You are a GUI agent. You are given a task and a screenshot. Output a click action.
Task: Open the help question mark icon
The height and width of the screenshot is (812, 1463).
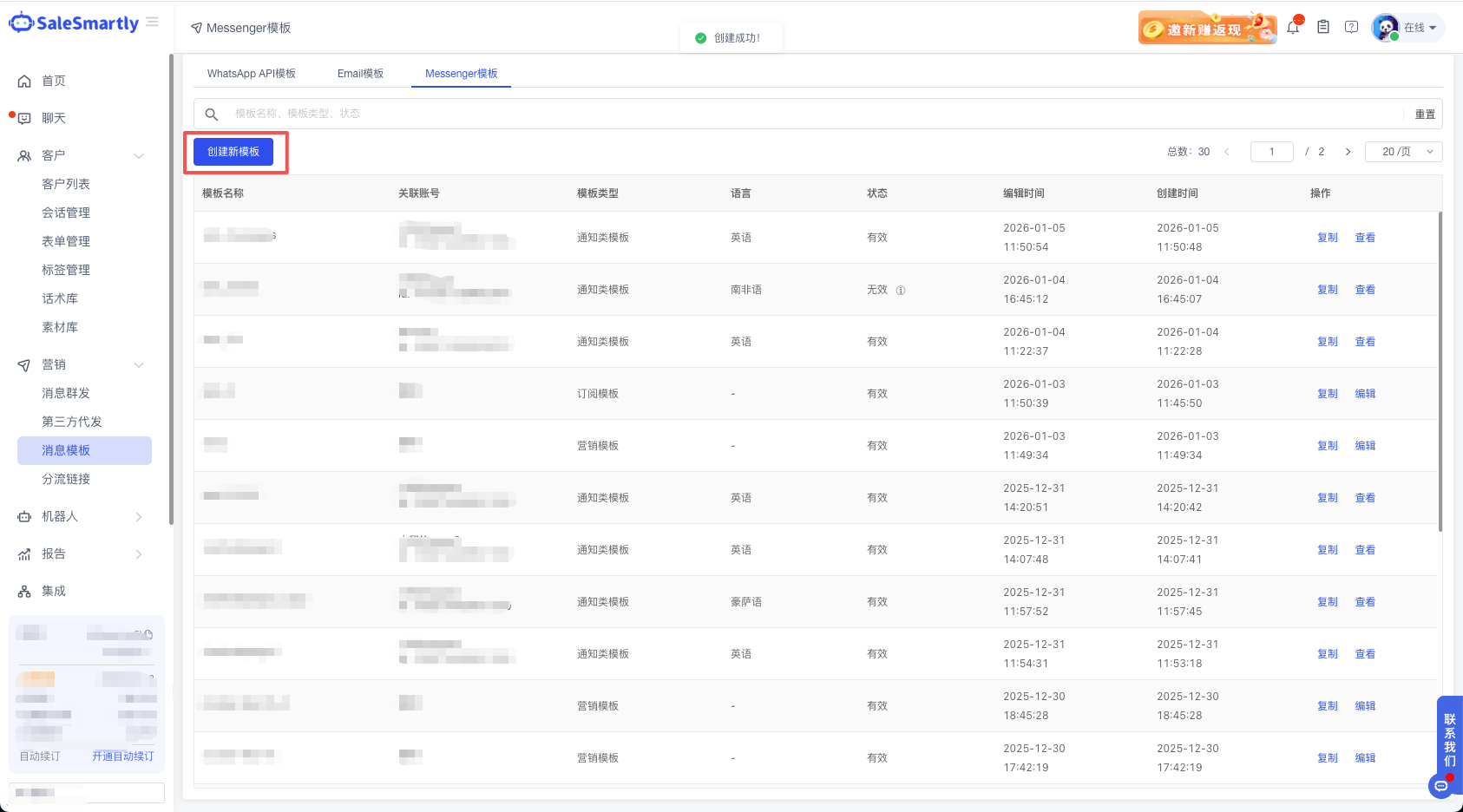[x=1351, y=26]
